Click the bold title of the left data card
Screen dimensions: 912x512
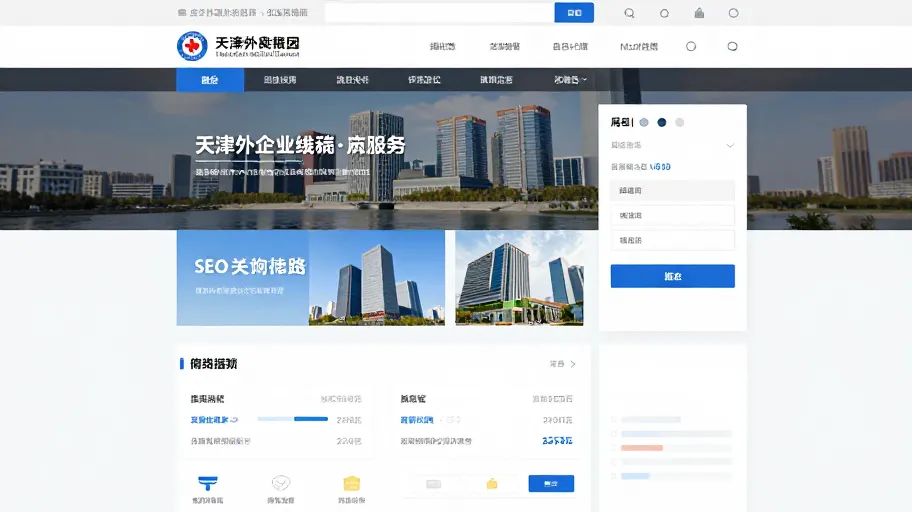(x=207, y=399)
